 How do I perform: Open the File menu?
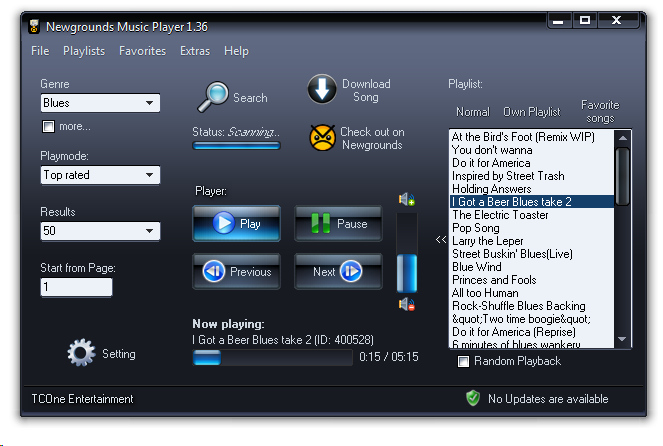tap(40, 51)
